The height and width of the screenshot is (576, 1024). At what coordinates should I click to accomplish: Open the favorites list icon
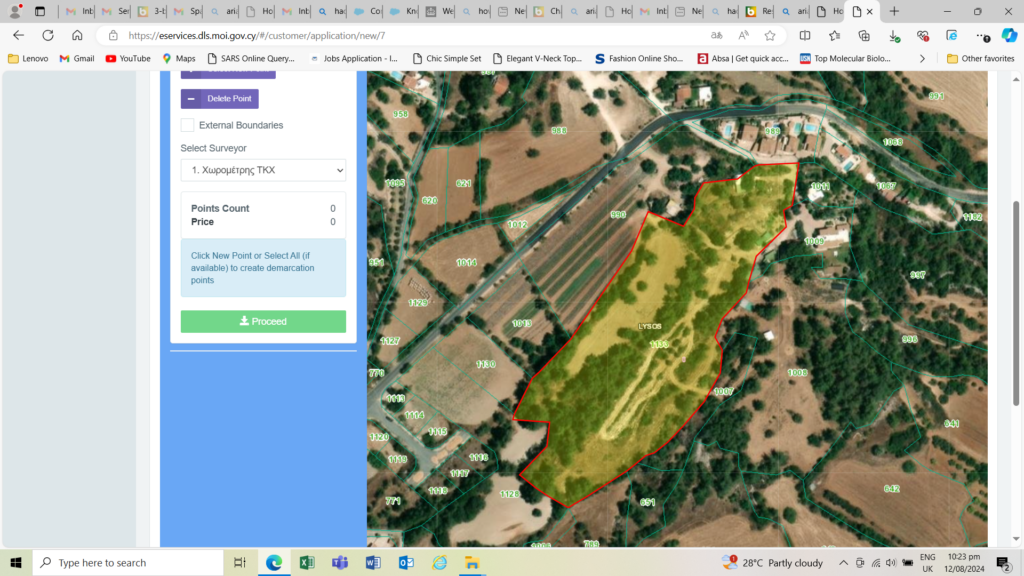[835, 35]
